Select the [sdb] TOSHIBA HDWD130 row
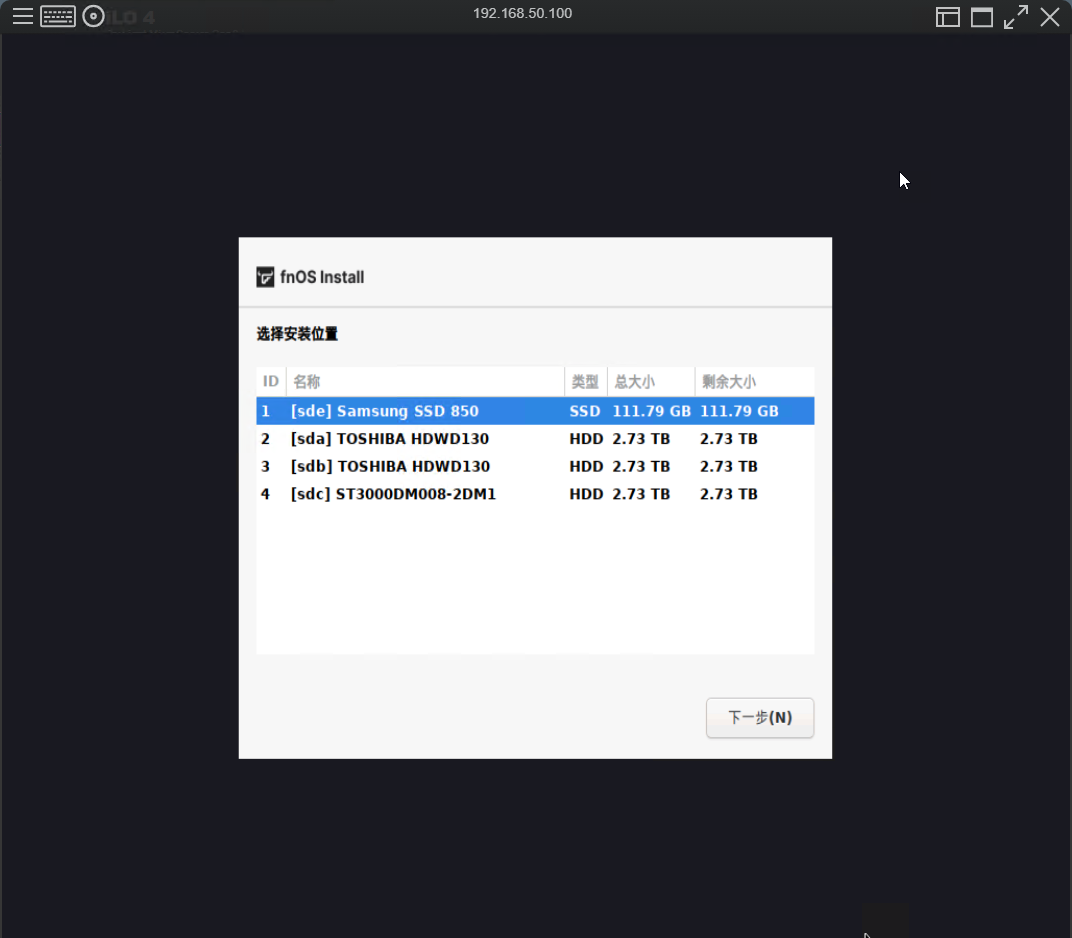Viewport: 1072px width, 938px height. coord(535,466)
